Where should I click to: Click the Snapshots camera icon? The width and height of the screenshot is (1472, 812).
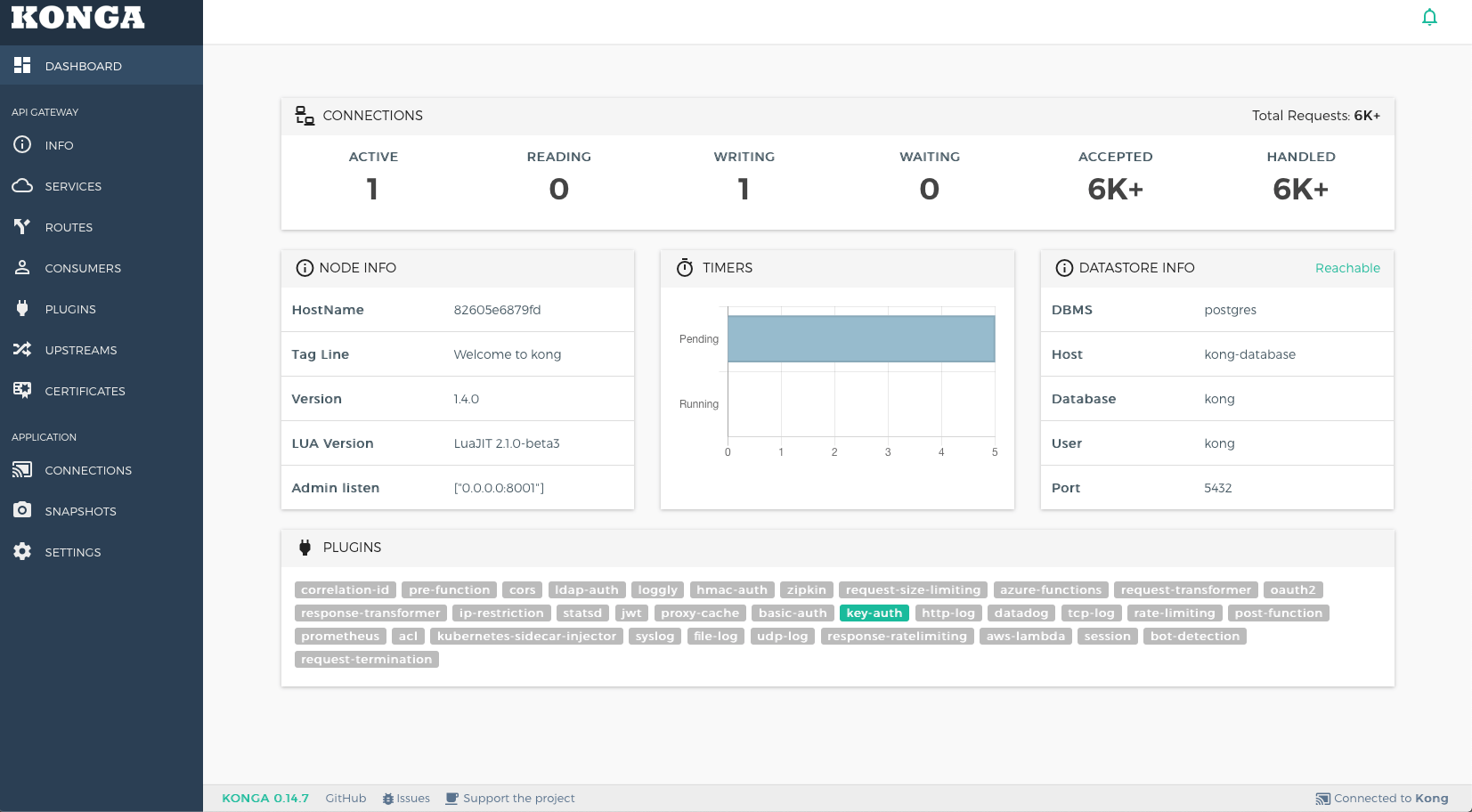pyautogui.click(x=22, y=511)
